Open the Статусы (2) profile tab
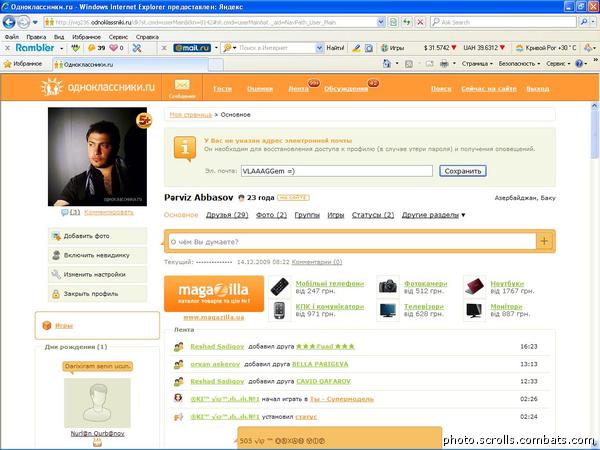The width and height of the screenshot is (600, 450). point(373,215)
